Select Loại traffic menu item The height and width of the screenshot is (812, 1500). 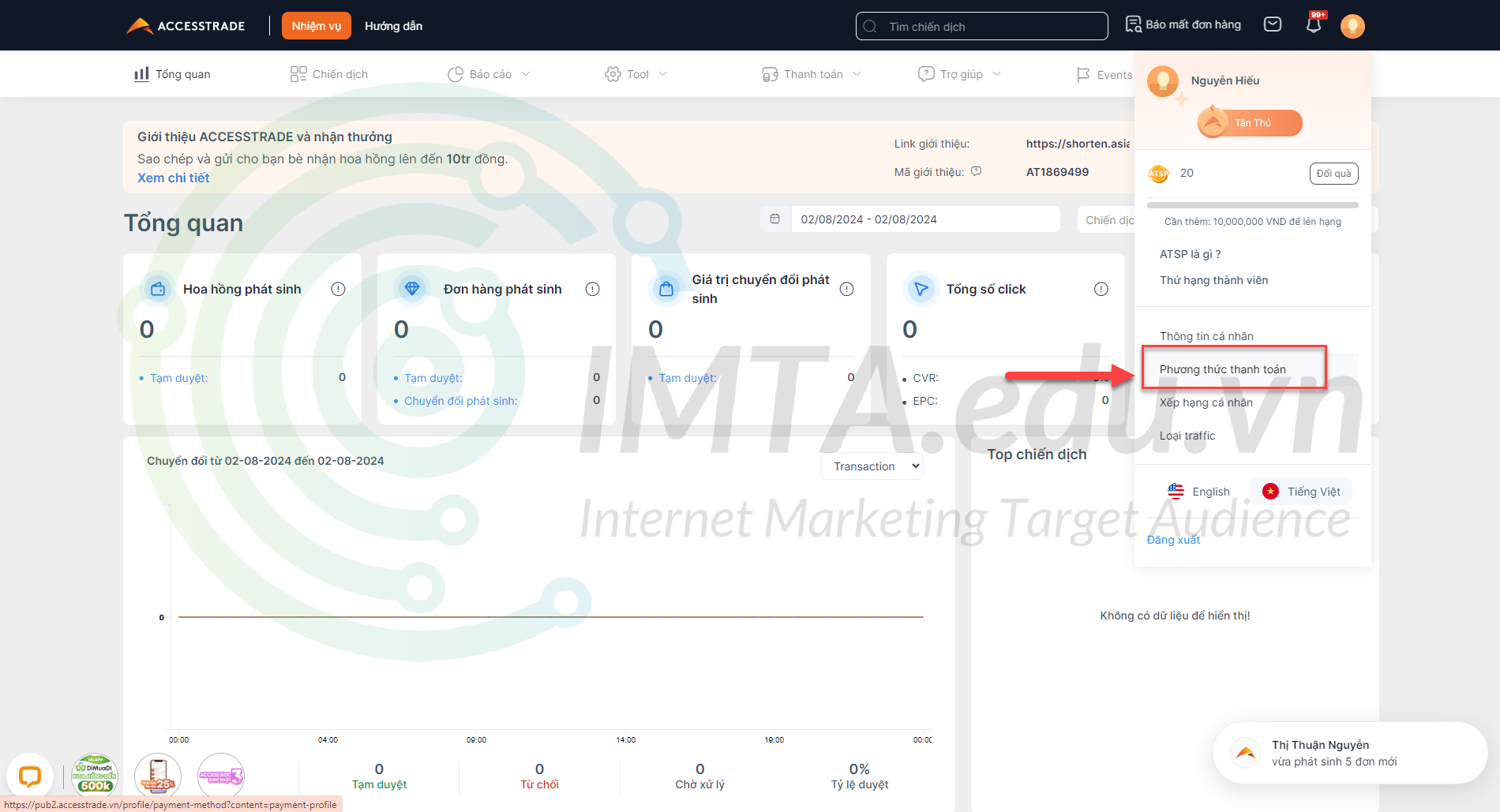[1187, 436]
